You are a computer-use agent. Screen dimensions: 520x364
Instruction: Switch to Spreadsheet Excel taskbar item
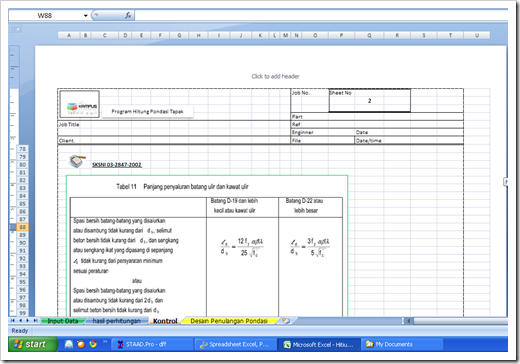click(235, 345)
